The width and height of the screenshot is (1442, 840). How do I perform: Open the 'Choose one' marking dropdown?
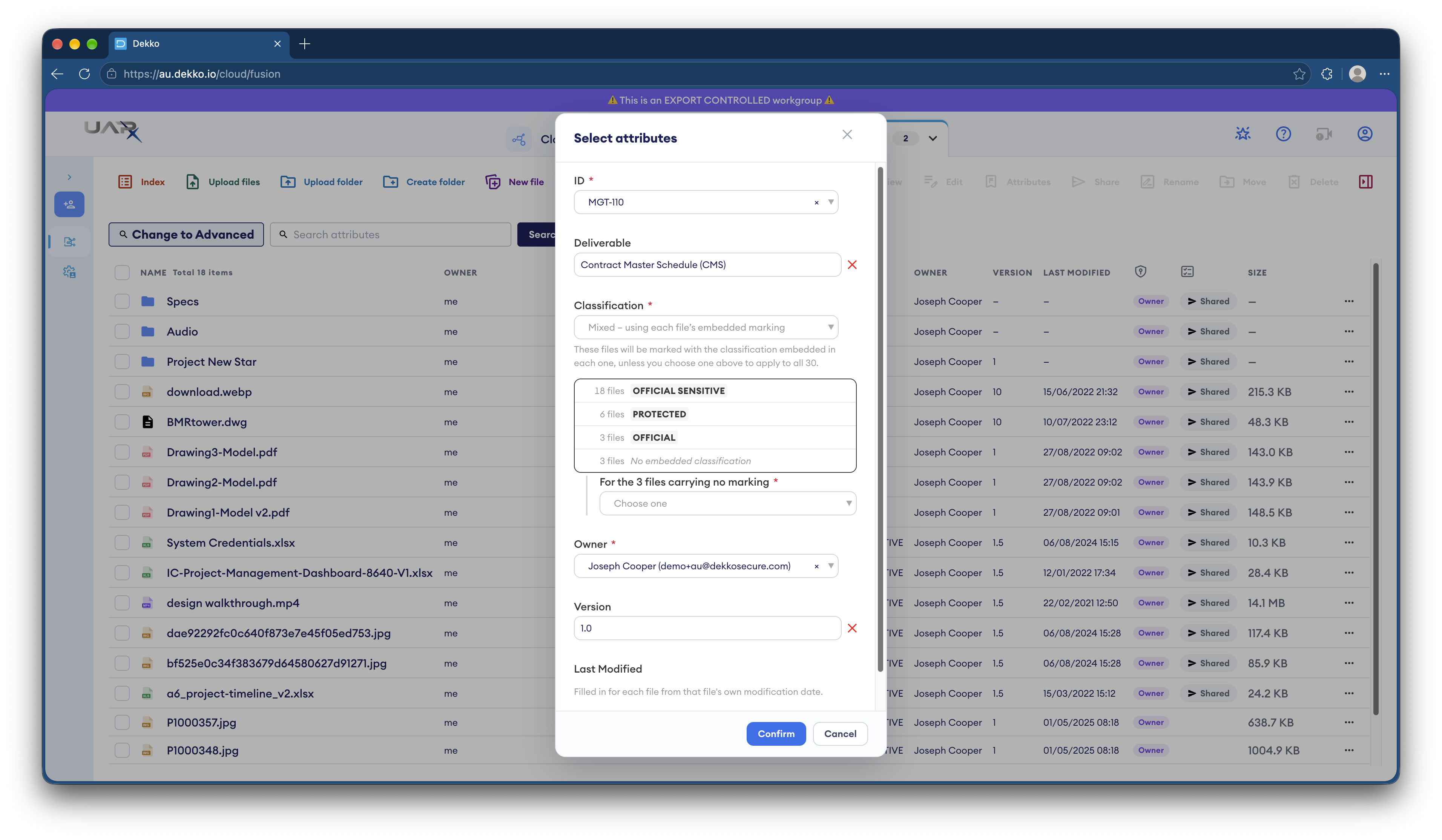[x=727, y=504]
